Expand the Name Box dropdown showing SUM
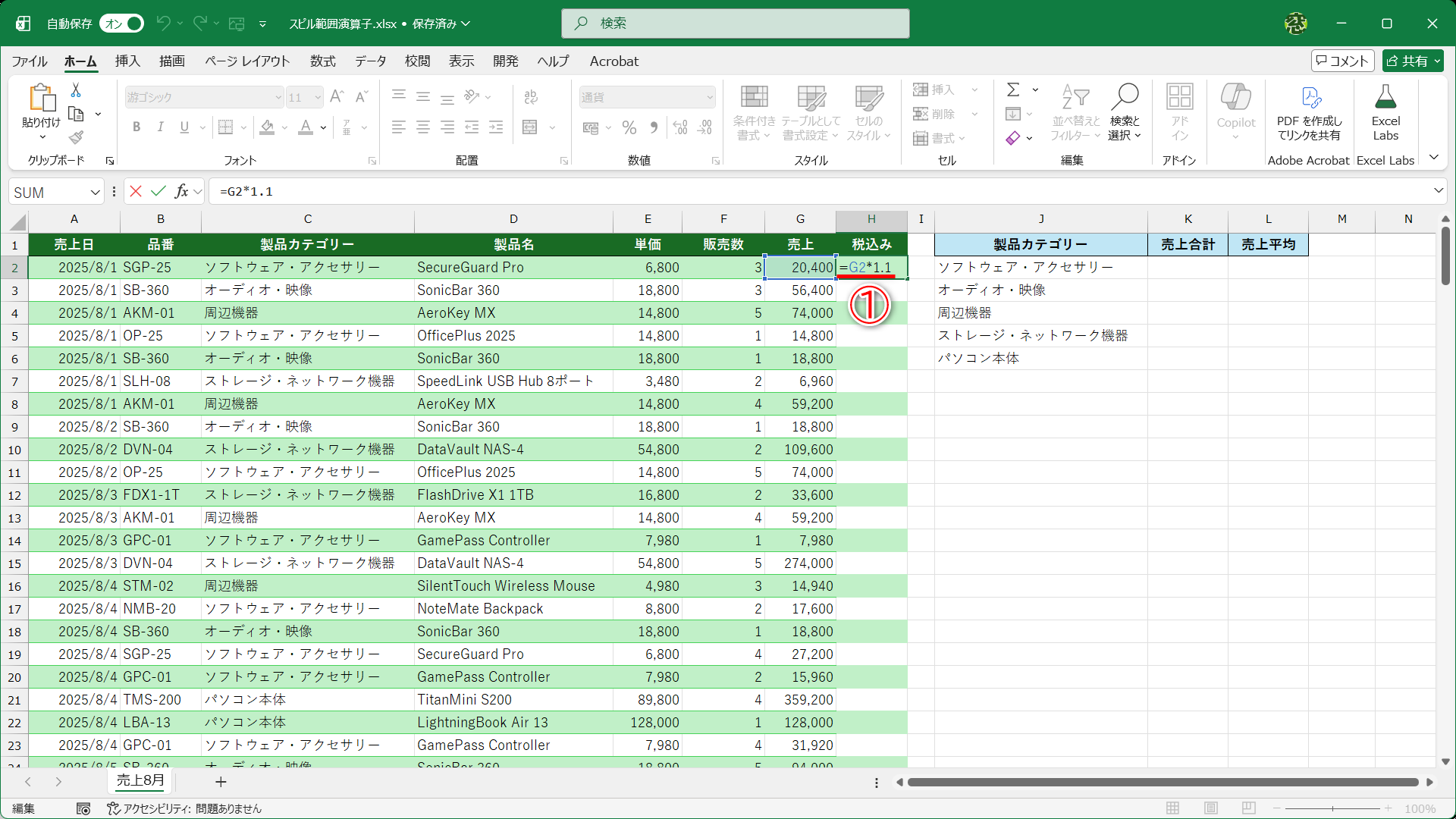The height and width of the screenshot is (819, 1456). (x=96, y=192)
